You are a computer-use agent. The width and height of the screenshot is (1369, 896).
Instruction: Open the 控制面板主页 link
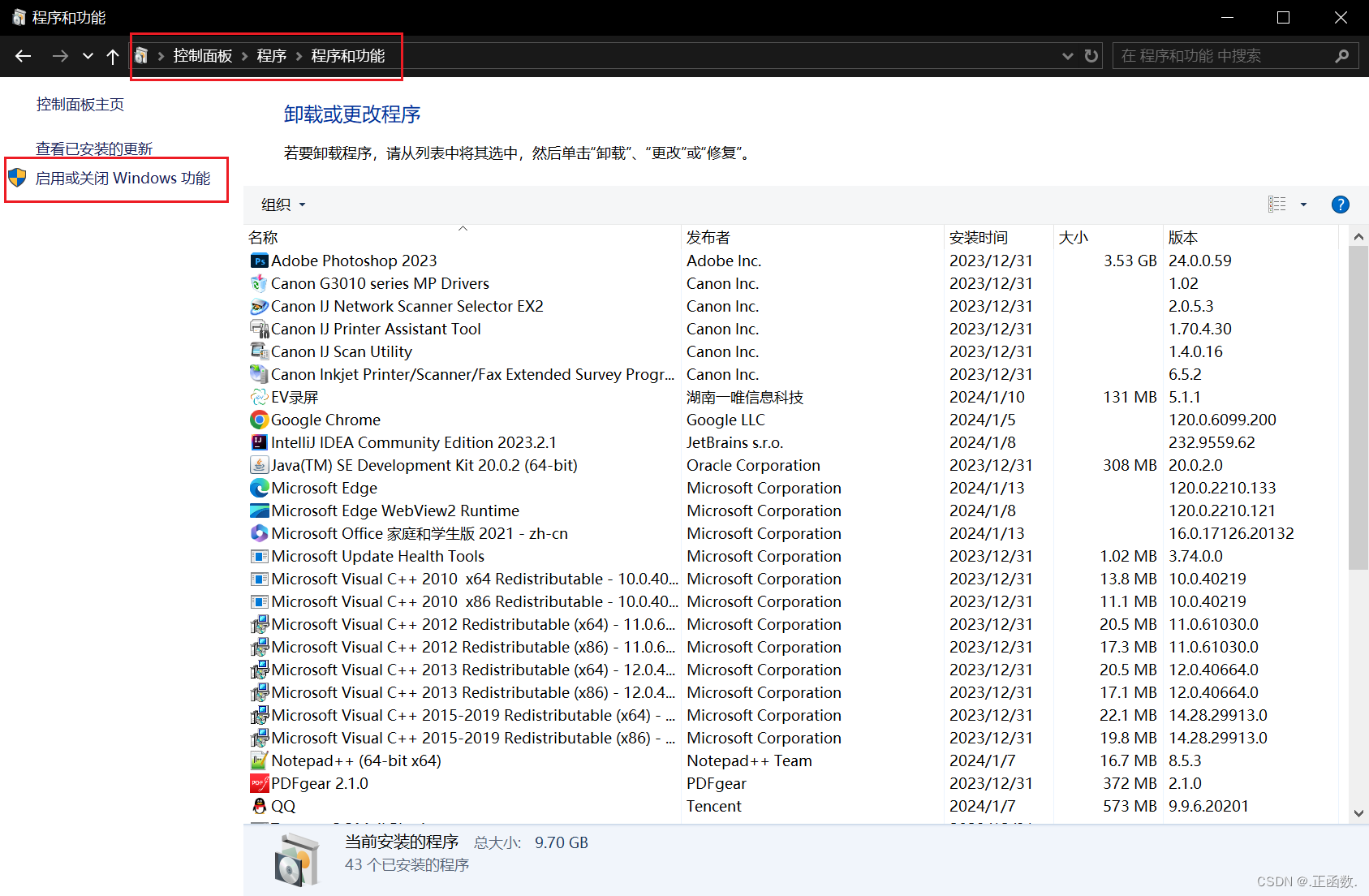(x=80, y=104)
